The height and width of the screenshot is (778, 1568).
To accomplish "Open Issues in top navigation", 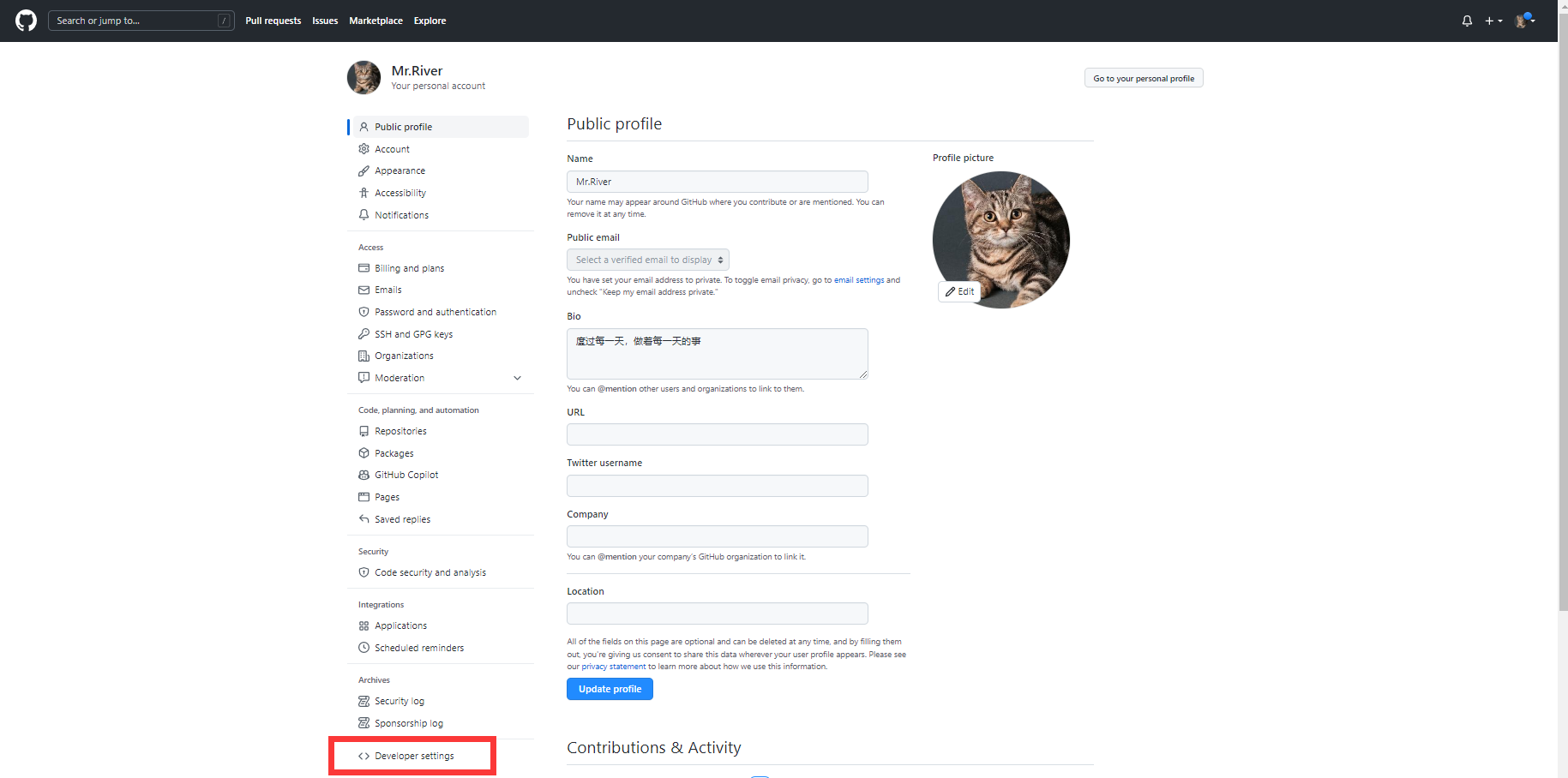I will pyautogui.click(x=325, y=21).
